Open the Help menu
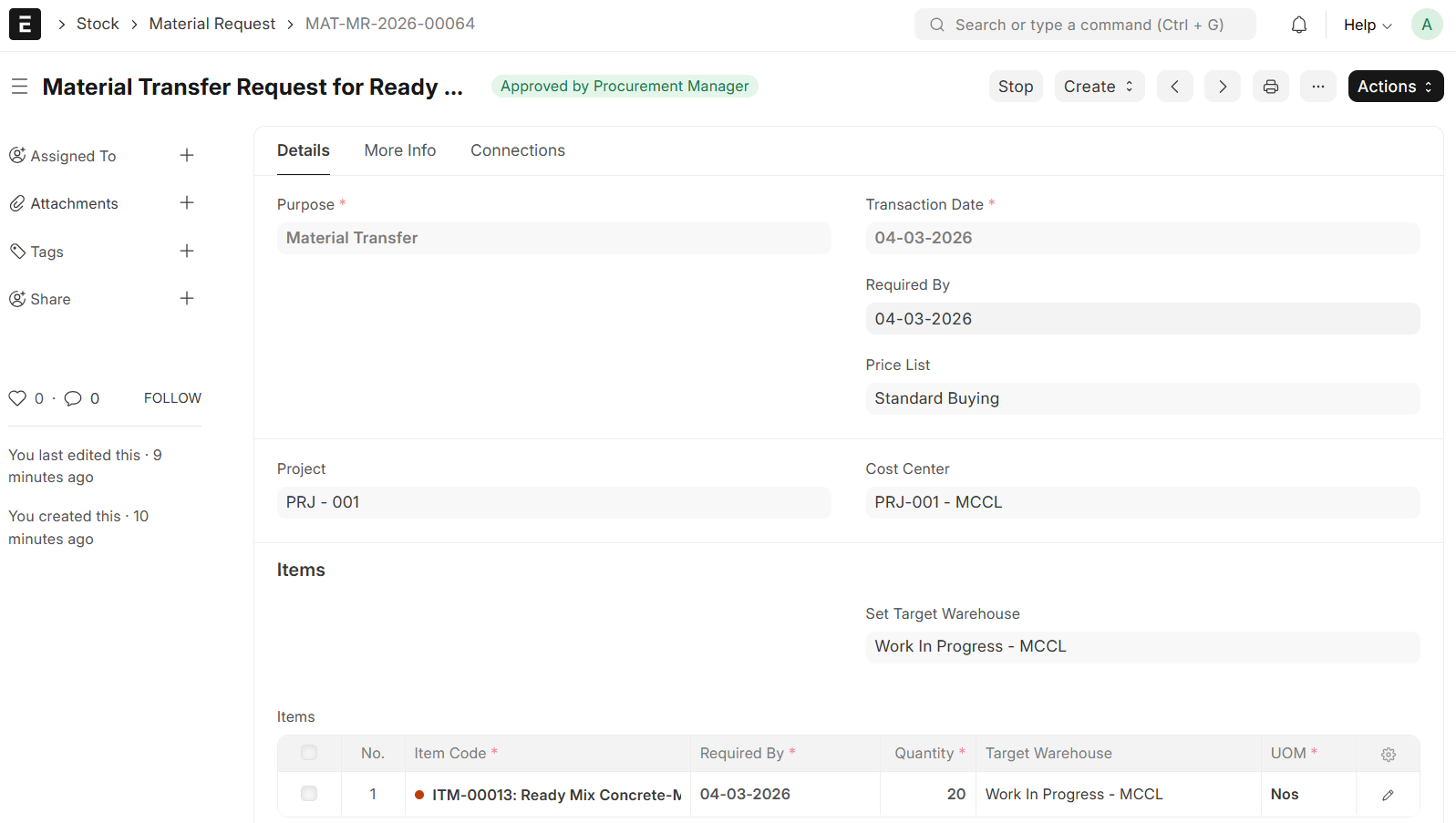Viewport: 1456px width, 823px height. (1367, 25)
